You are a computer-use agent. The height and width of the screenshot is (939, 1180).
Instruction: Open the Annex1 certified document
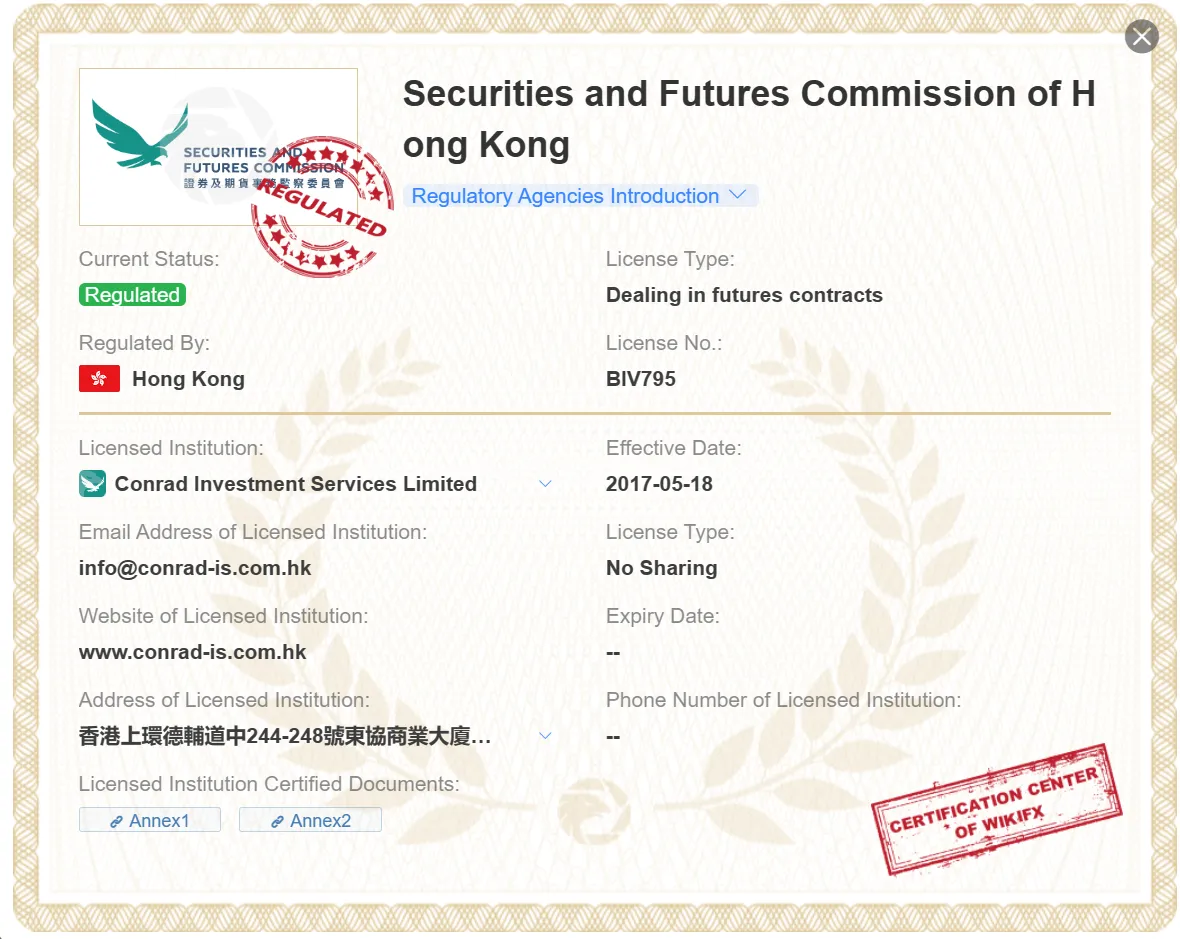(x=150, y=820)
